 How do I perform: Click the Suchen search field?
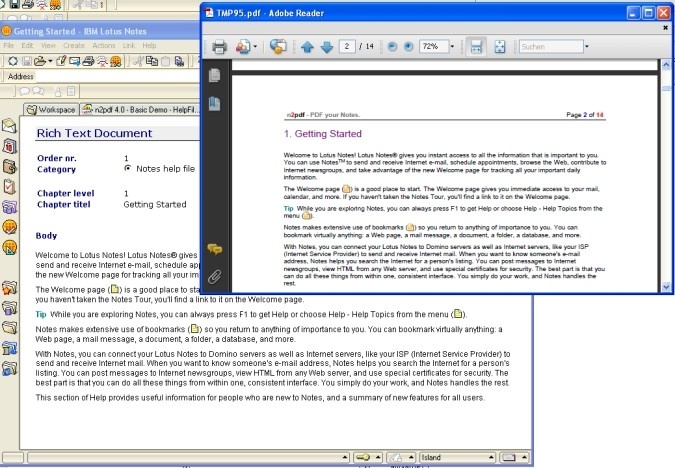551,46
